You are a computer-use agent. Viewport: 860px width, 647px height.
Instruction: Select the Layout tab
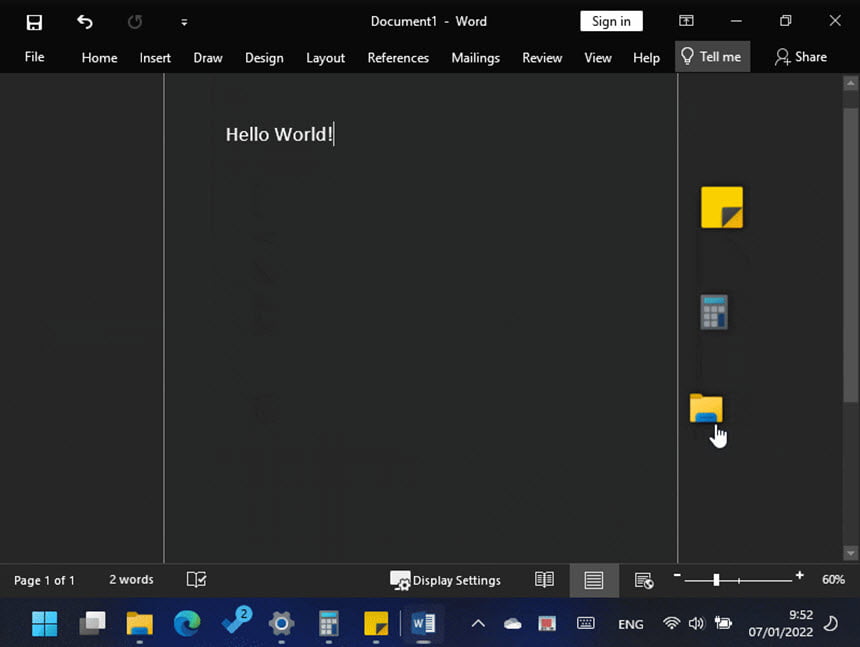click(x=325, y=58)
